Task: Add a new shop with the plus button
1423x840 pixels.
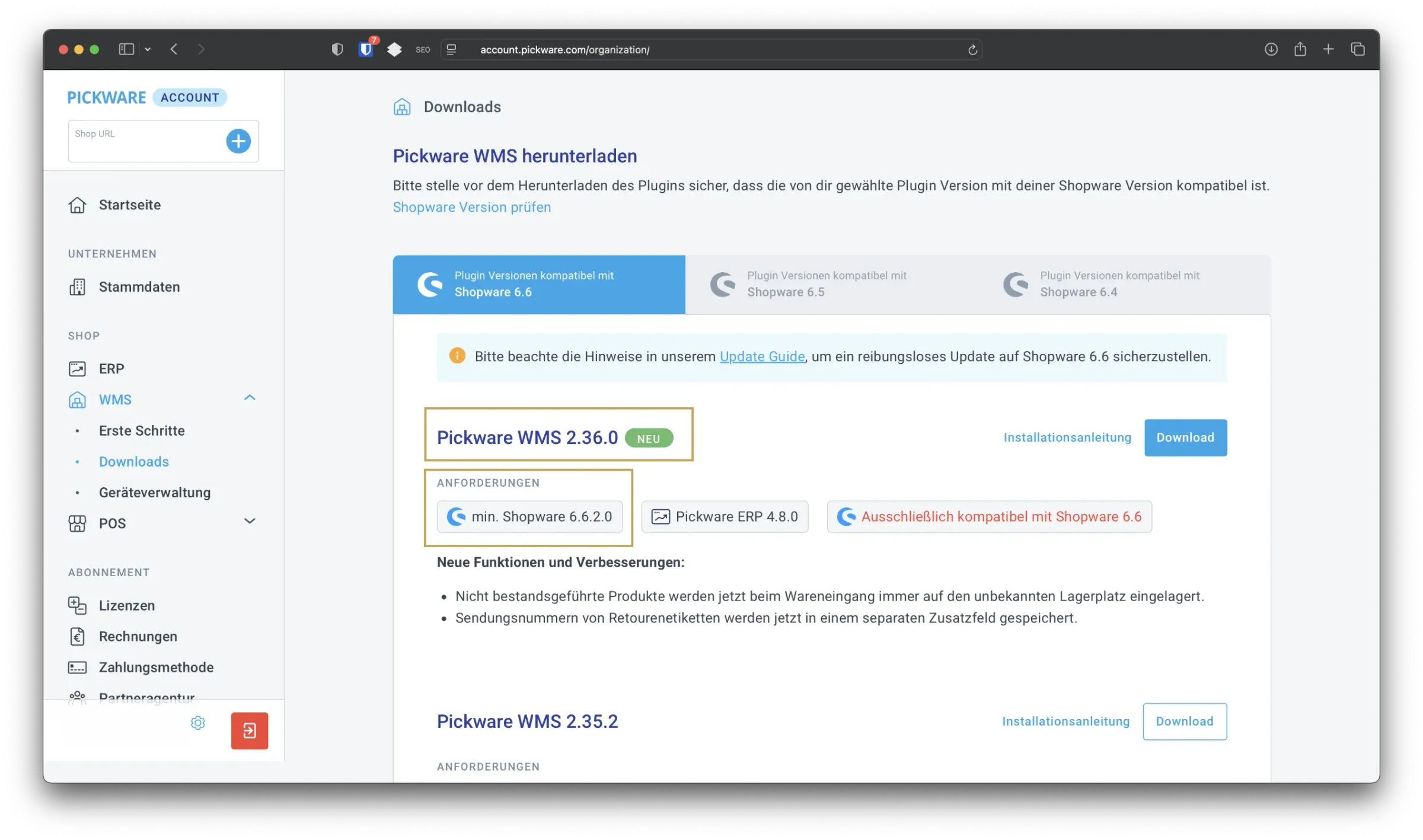Action: (238, 141)
